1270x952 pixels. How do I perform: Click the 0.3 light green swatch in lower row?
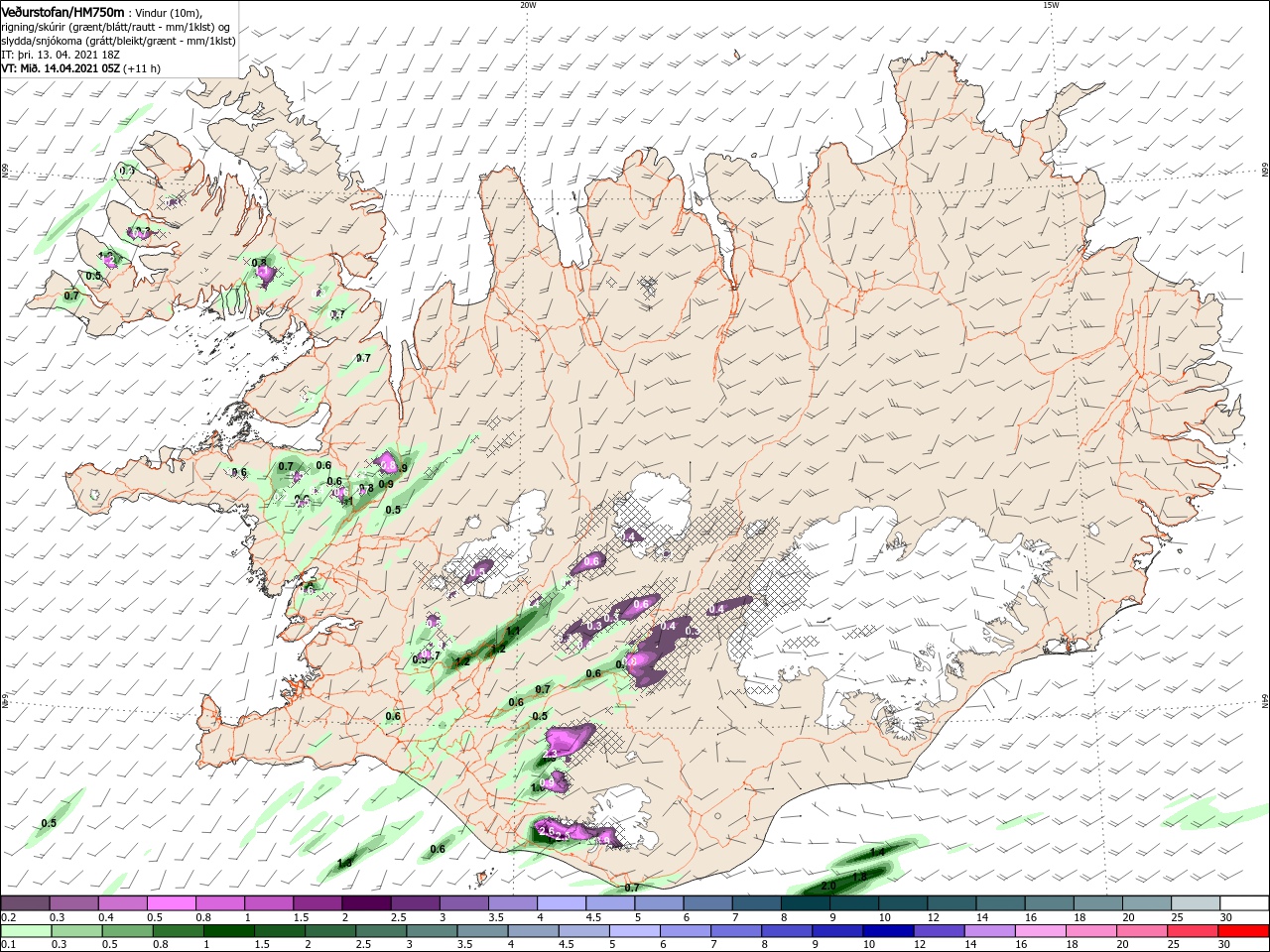point(76,931)
